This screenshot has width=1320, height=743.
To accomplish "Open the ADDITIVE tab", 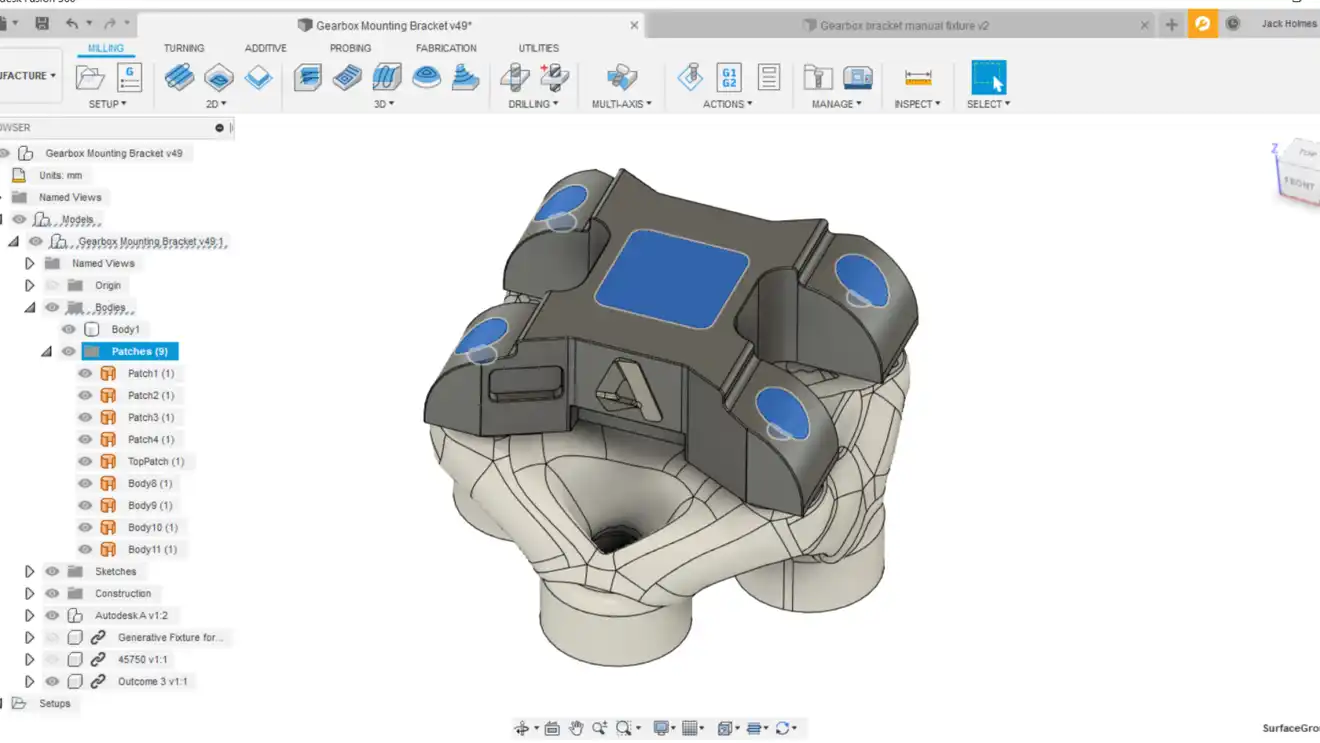I will pos(266,48).
